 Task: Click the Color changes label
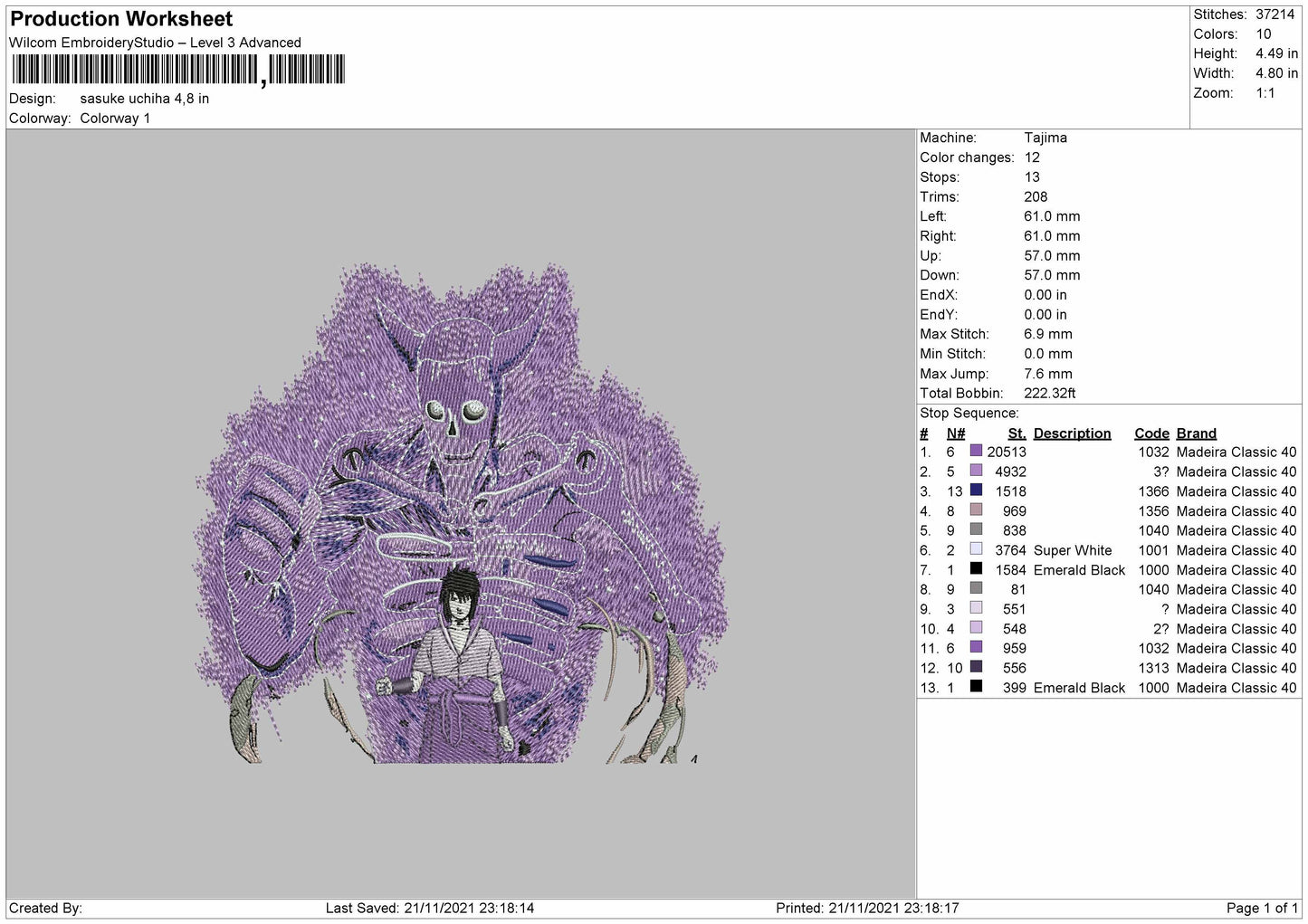tap(967, 157)
